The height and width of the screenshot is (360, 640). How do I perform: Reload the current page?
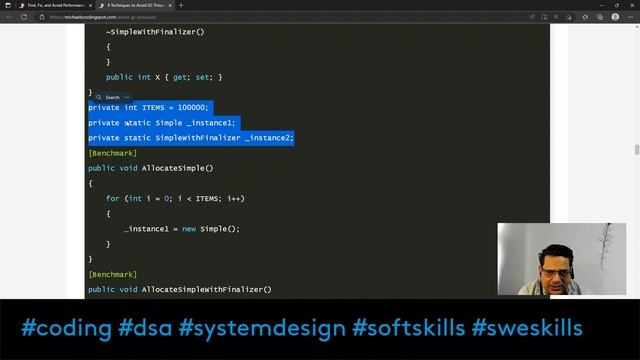(24, 17)
